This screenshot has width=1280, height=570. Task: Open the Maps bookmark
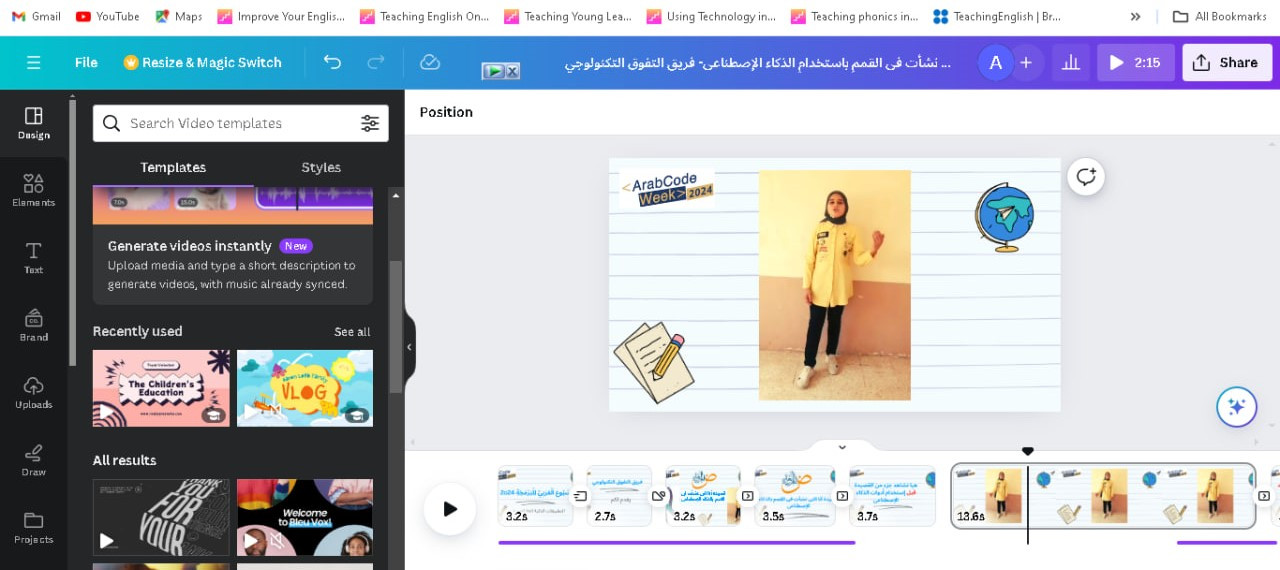click(x=179, y=16)
